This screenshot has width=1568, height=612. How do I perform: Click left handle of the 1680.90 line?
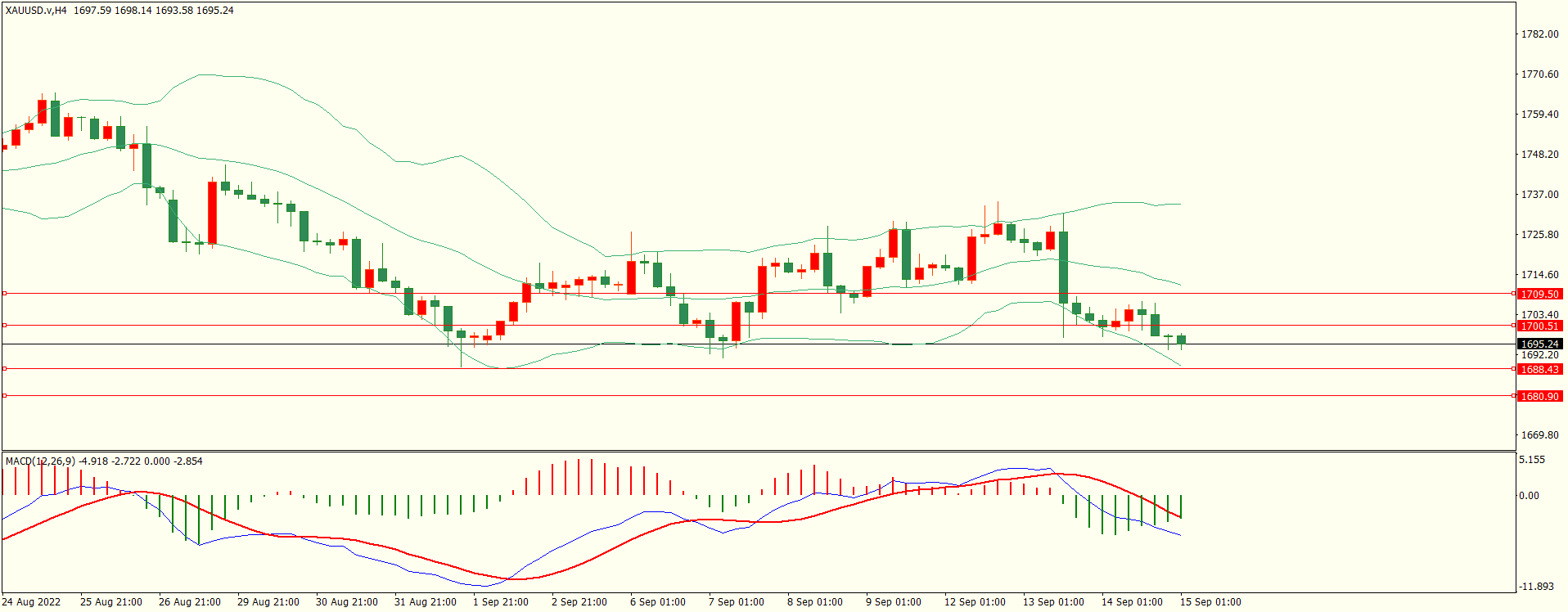[4, 396]
